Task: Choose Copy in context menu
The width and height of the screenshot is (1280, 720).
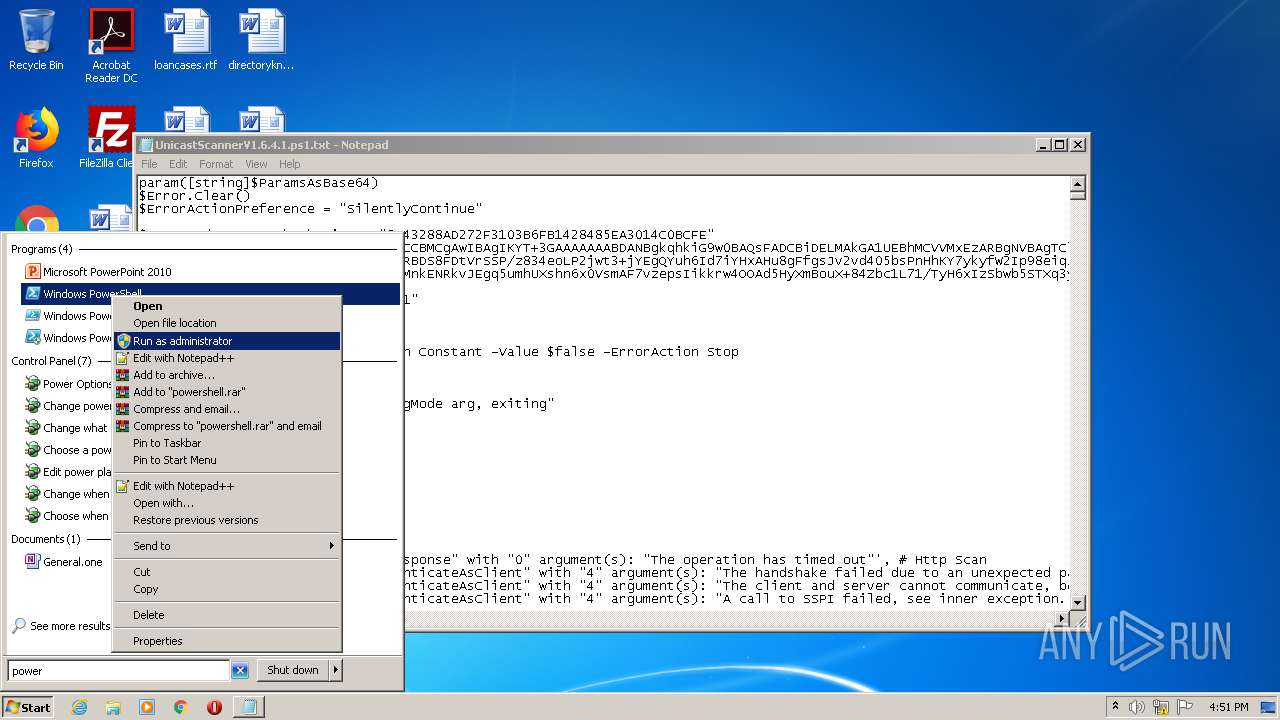Action: tap(227, 589)
